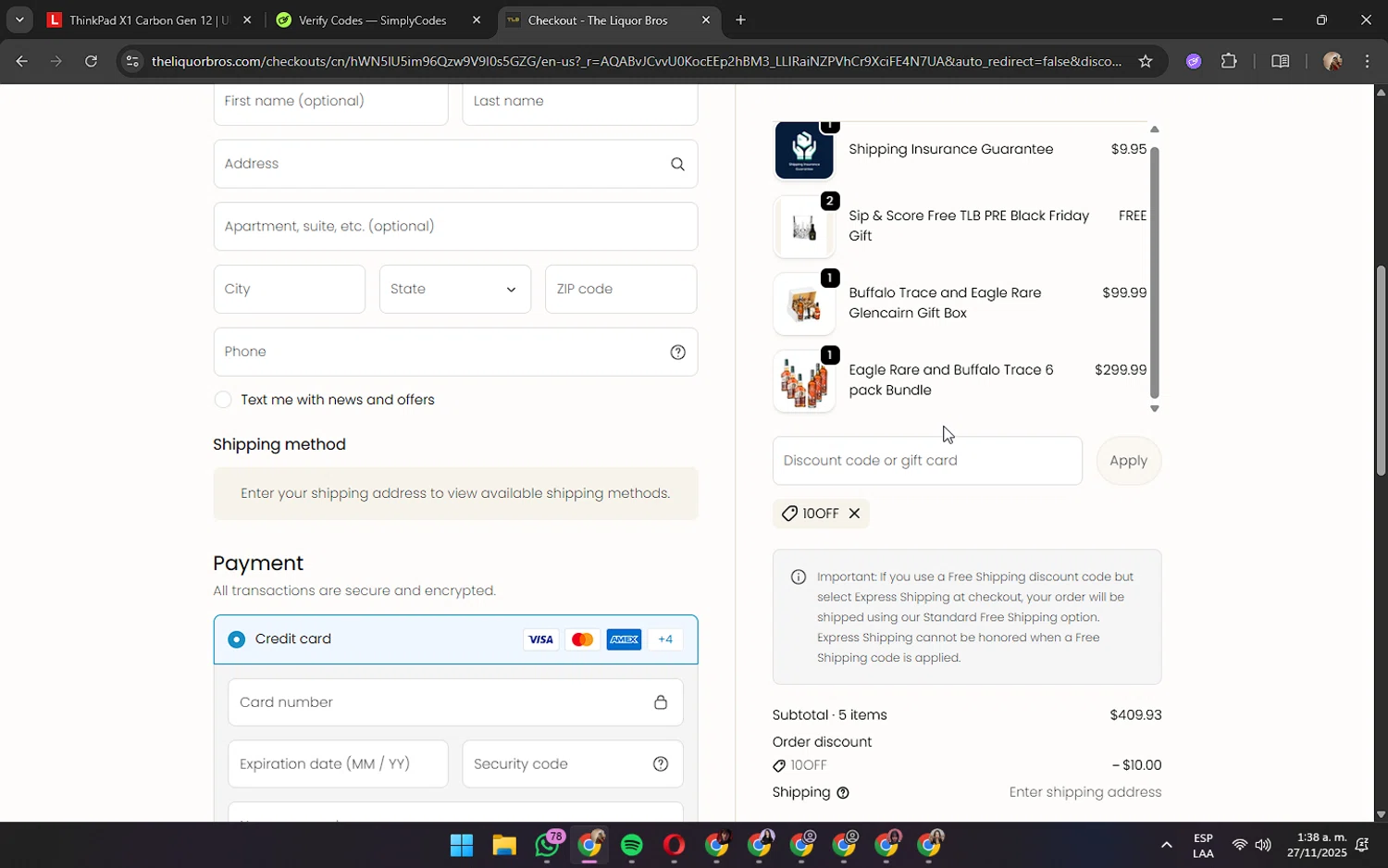Open WhatsApp from the taskbar
This screenshot has width=1388, height=868.
548,845
